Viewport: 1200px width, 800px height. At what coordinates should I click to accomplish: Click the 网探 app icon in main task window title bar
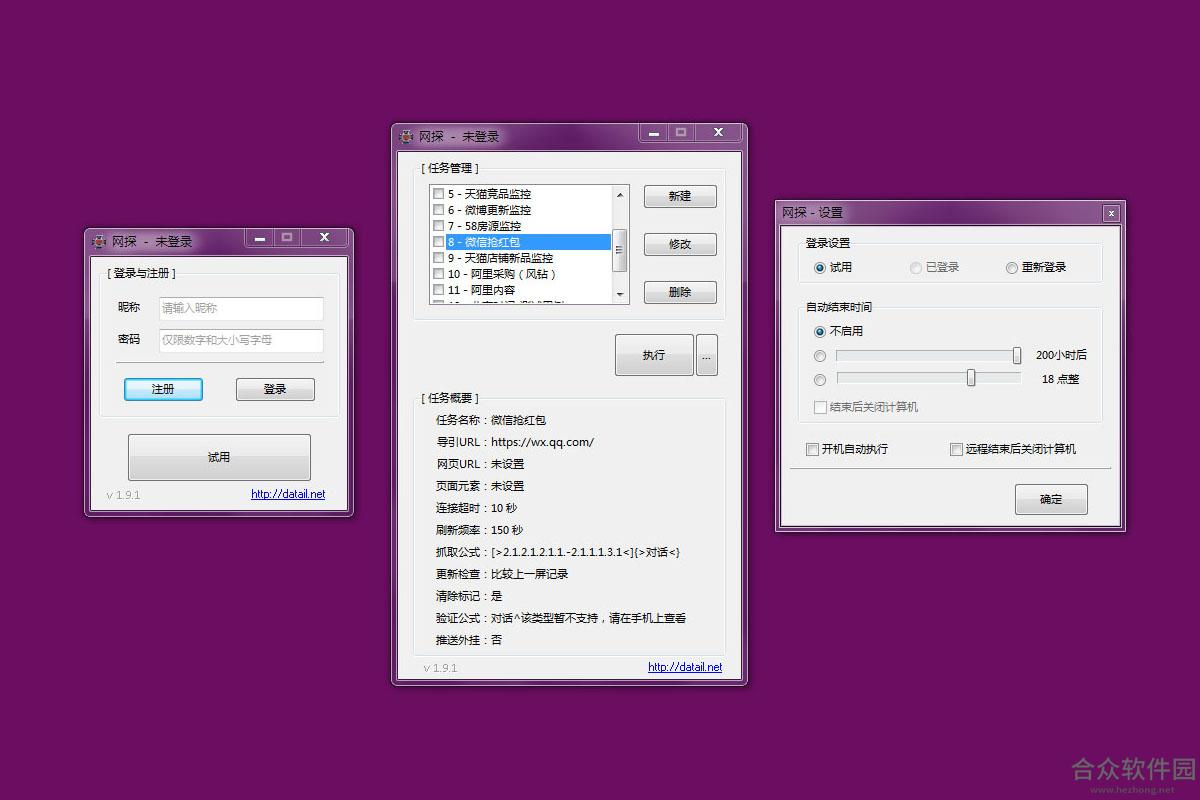click(406, 136)
